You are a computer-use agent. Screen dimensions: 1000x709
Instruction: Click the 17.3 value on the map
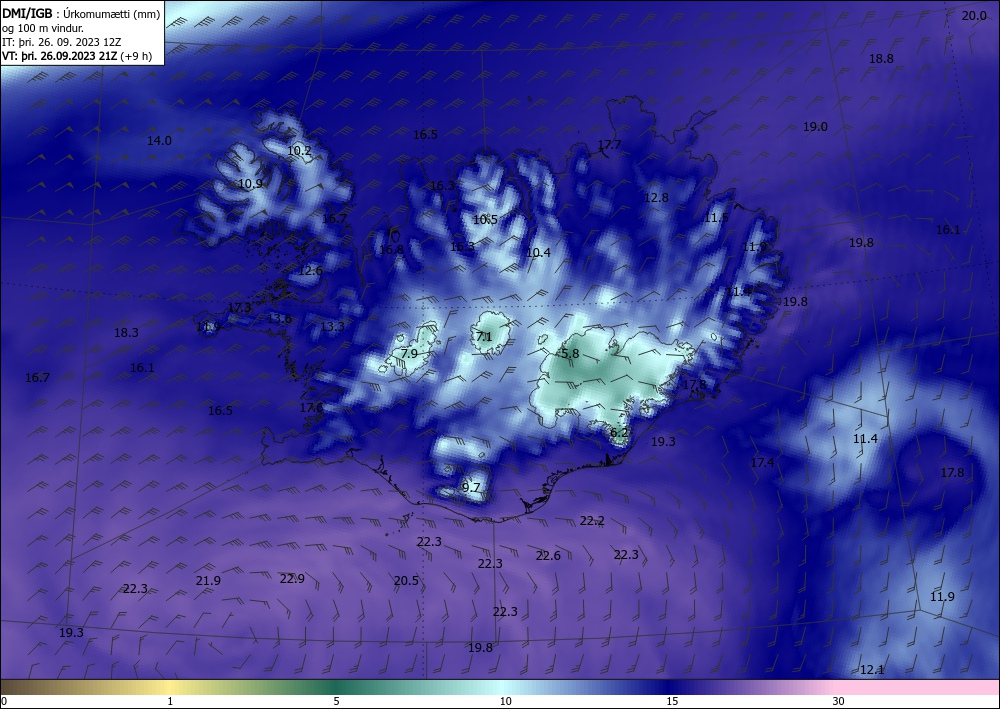(239, 308)
